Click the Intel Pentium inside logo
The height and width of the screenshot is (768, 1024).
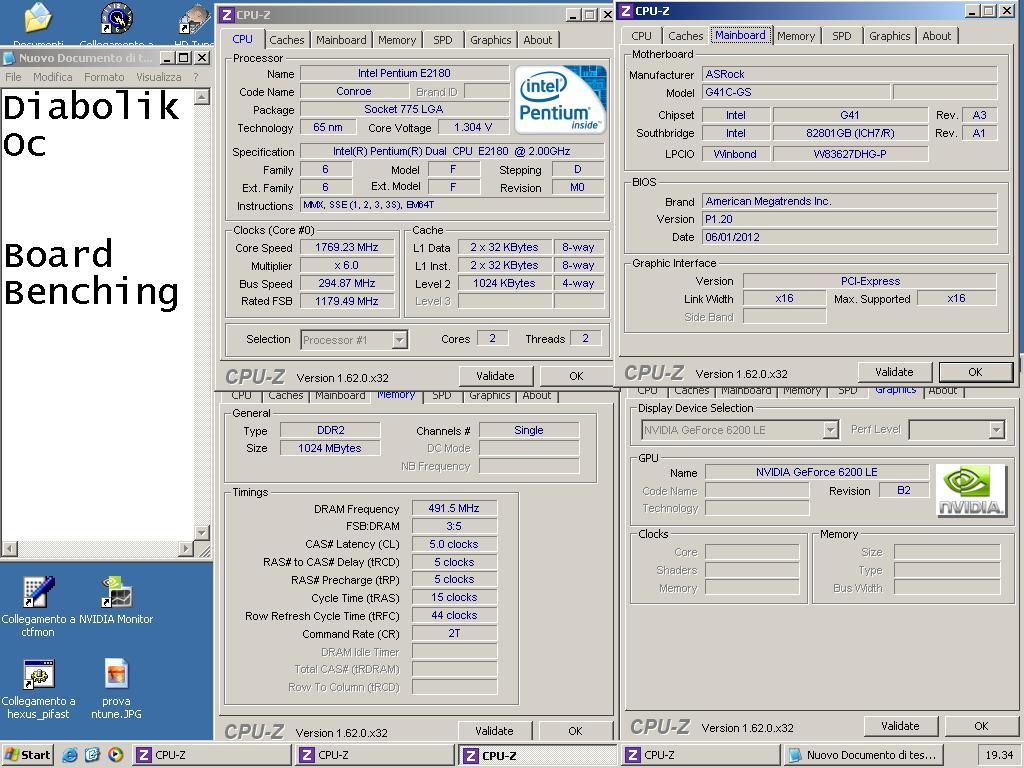(x=560, y=100)
